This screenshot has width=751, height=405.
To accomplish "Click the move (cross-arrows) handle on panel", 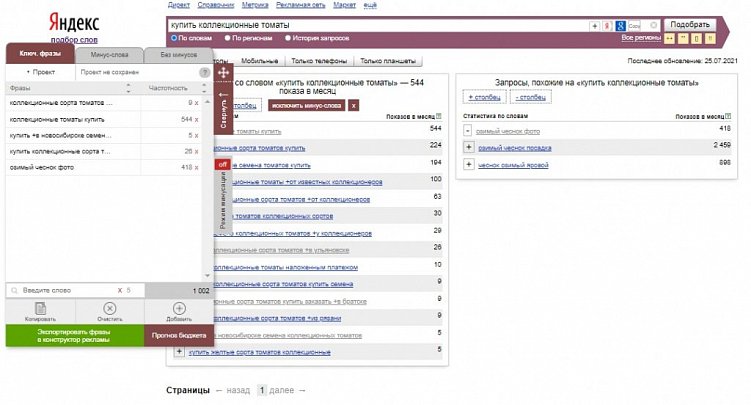I will click(223, 73).
